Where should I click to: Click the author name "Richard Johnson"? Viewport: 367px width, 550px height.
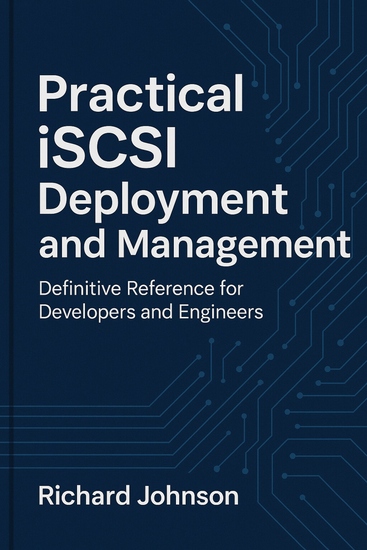139,496
